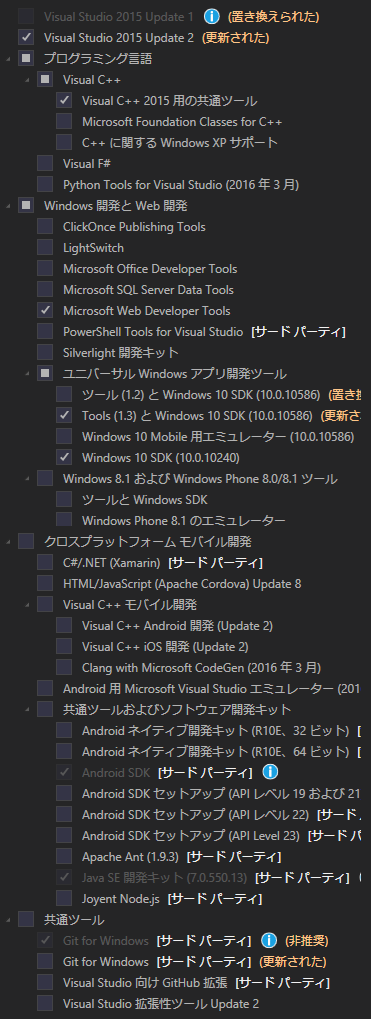Enable PowerShell Tools for Visual Studio
The width and height of the screenshot is (371, 1019).
[45, 331]
